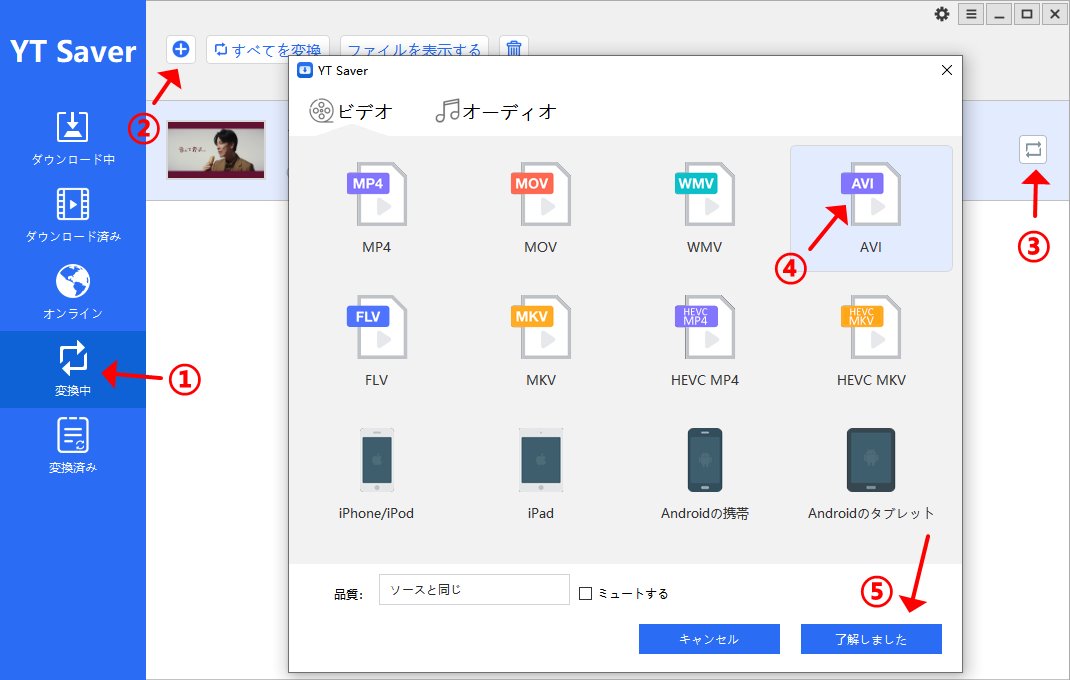Select the MP4 format icon

[x=377, y=195]
